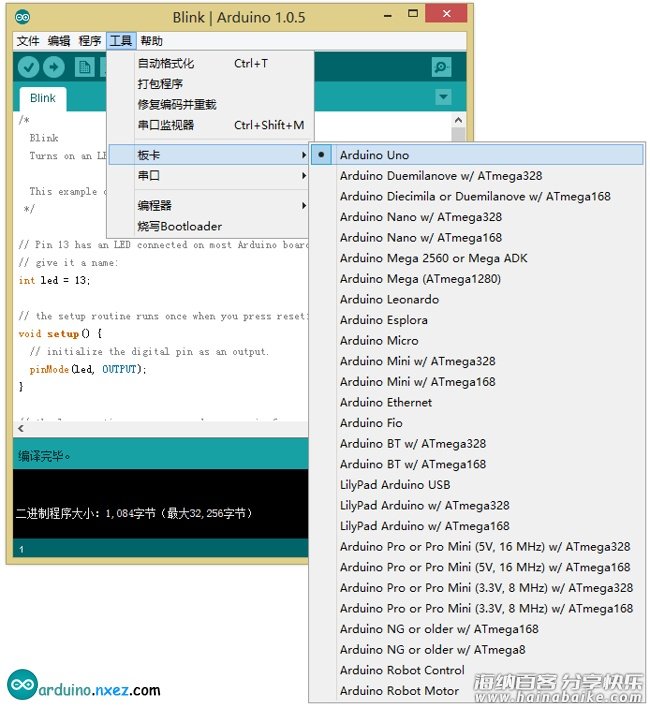Select Arduino Leonardo board
Screen dimensions: 650x708
pos(478,299)
